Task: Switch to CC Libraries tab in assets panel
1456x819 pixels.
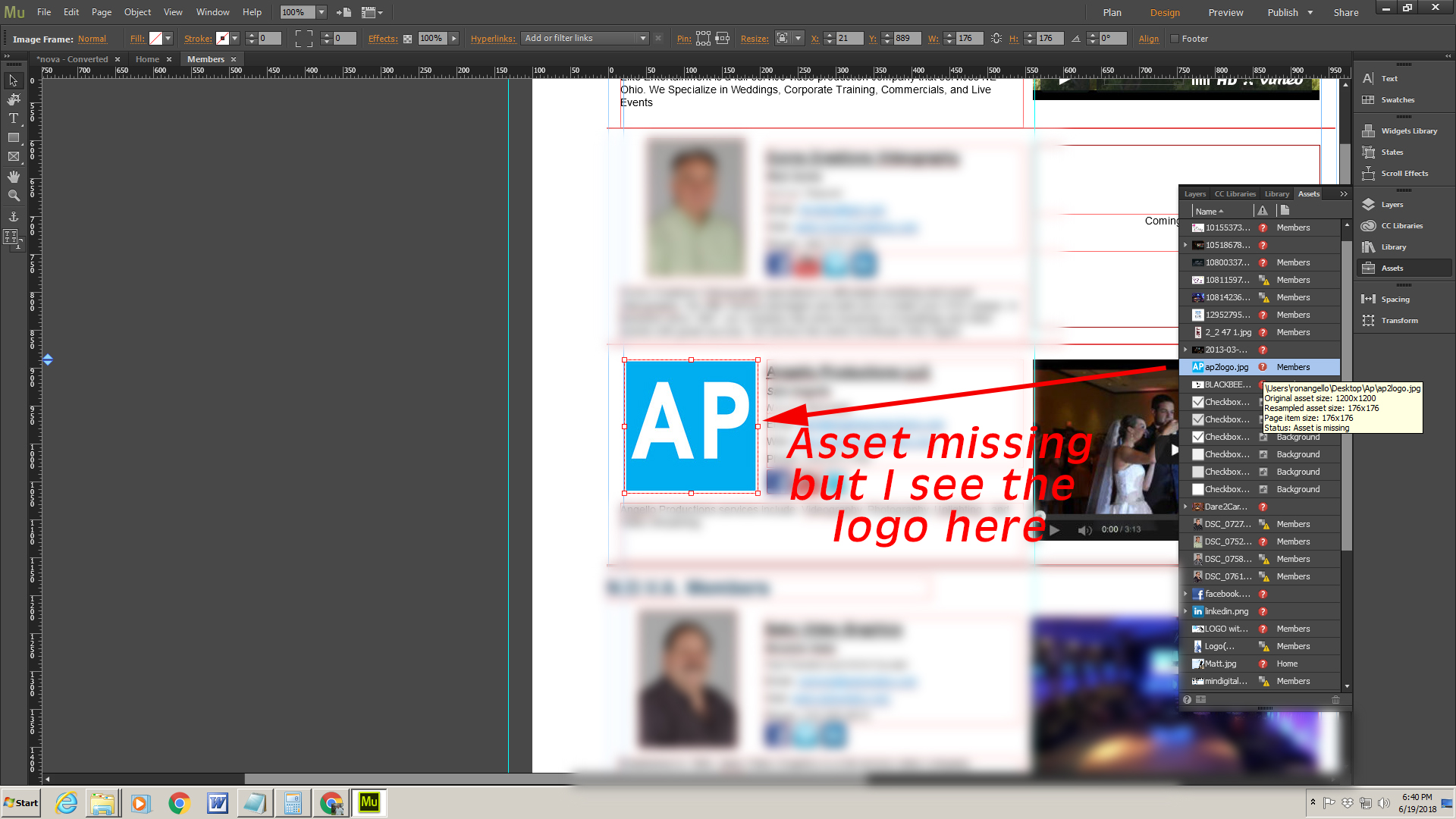Action: 1235,194
